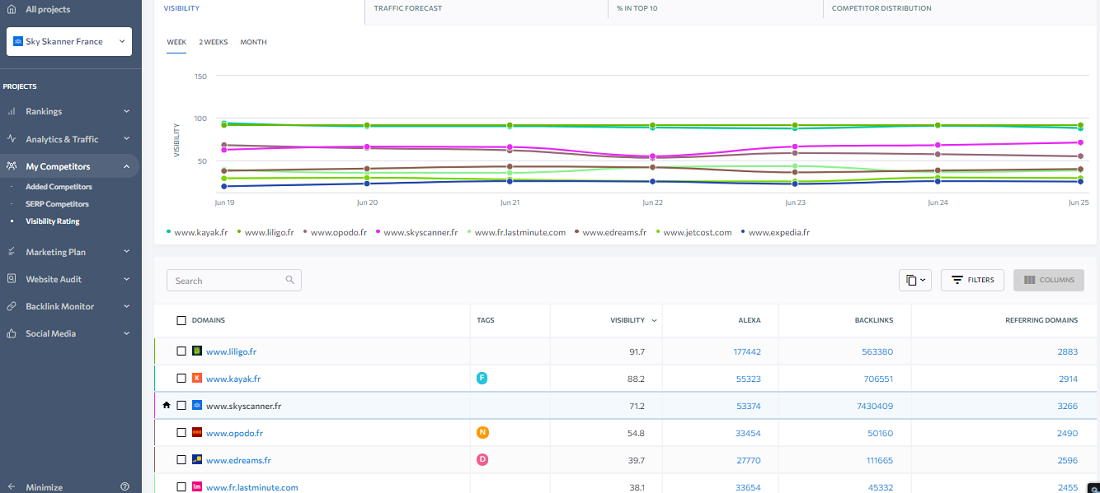Screen dimensions: 1100x493
Task: Open the www.opodo.fr domain link
Action: click(x=234, y=433)
